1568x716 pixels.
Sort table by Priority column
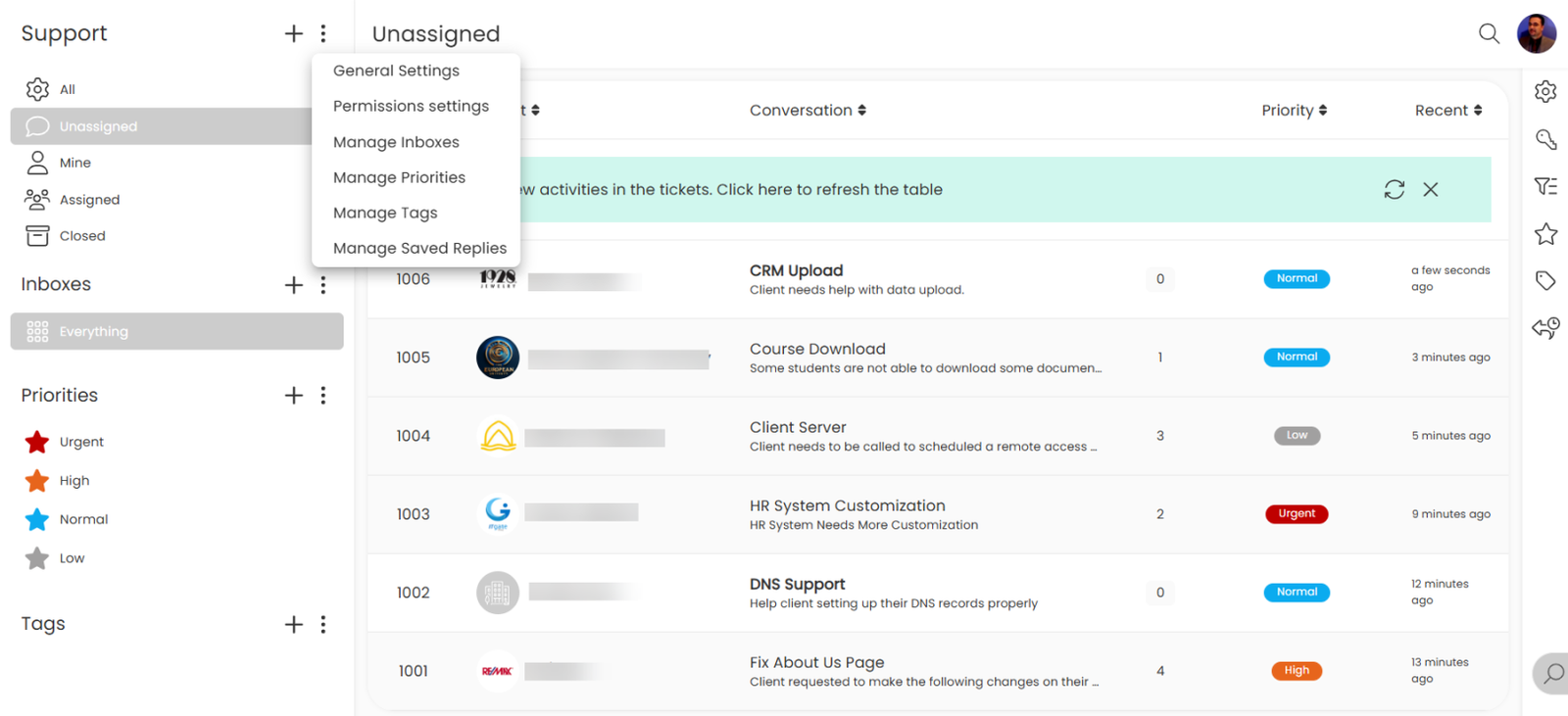[x=1294, y=111]
